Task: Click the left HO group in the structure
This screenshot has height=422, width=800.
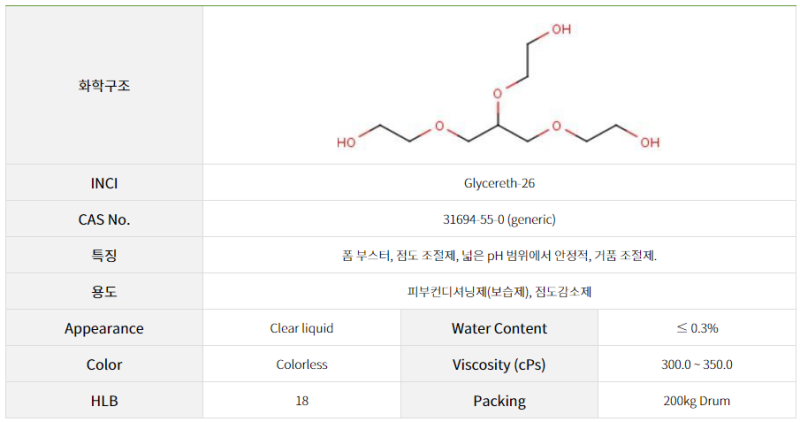Action: pyautogui.click(x=346, y=142)
